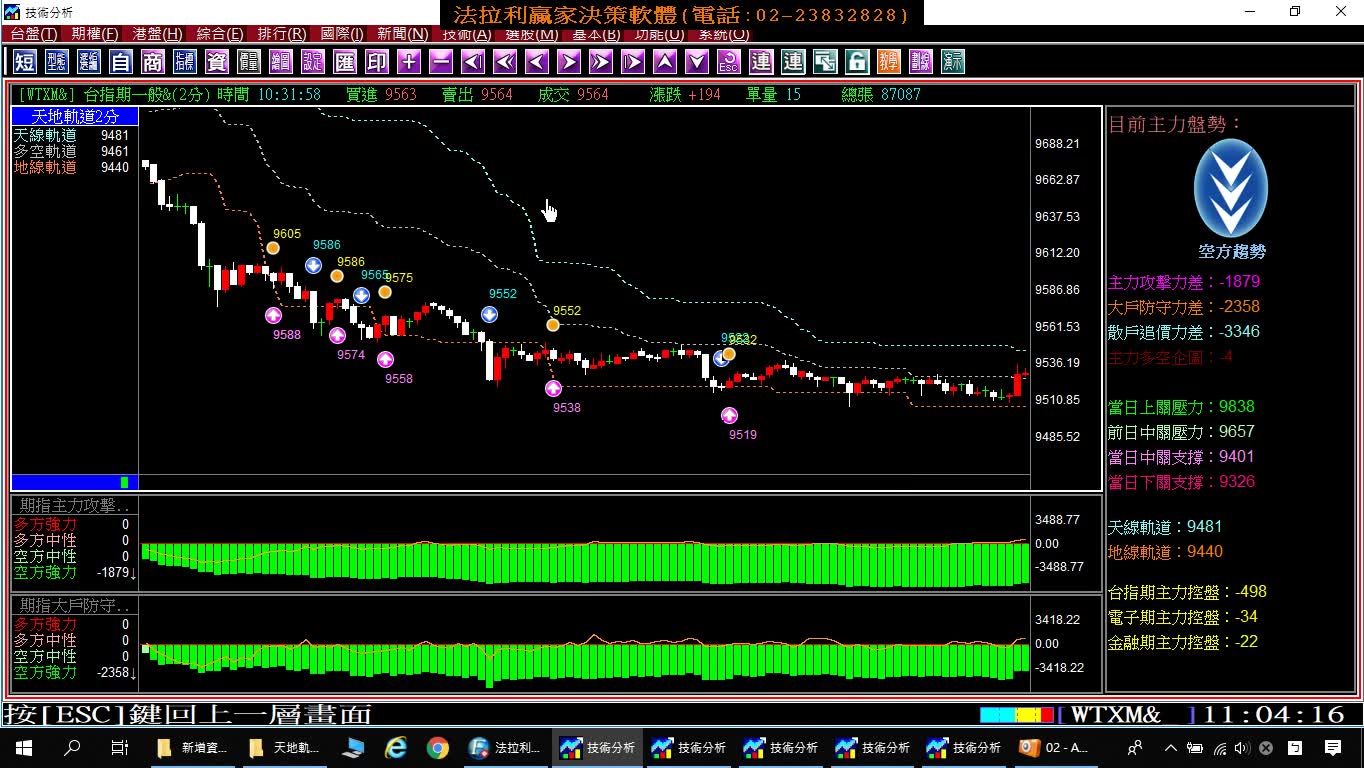This screenshot has width=1364, height=768.
Task: Click the green marker on blue scrollbar
Action: click(125, 482)
